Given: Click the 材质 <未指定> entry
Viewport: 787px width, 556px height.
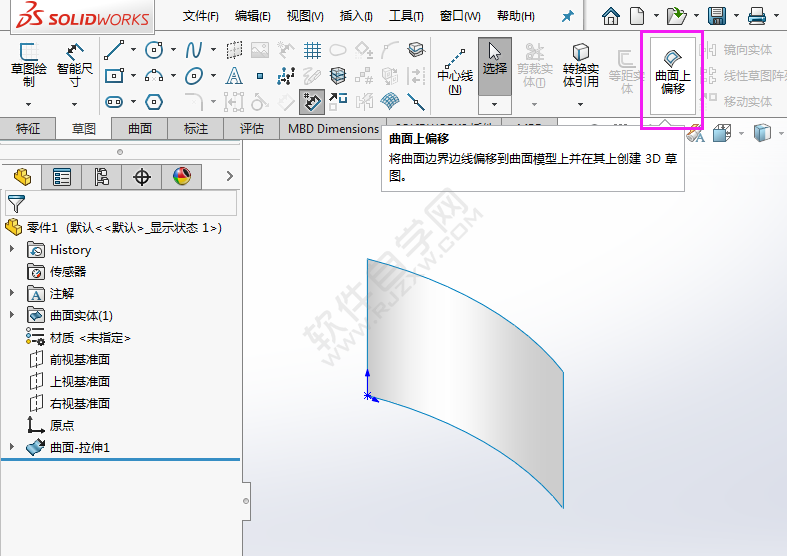Looking at the screenshot, I should tap(90, 338).
